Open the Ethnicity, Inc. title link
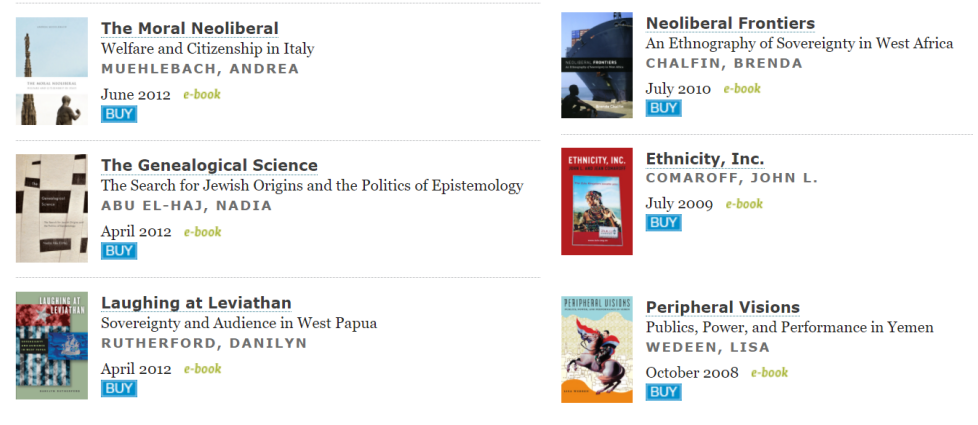Image resolution: width=978 pixels, height=425 pixels. coord(705,159)
